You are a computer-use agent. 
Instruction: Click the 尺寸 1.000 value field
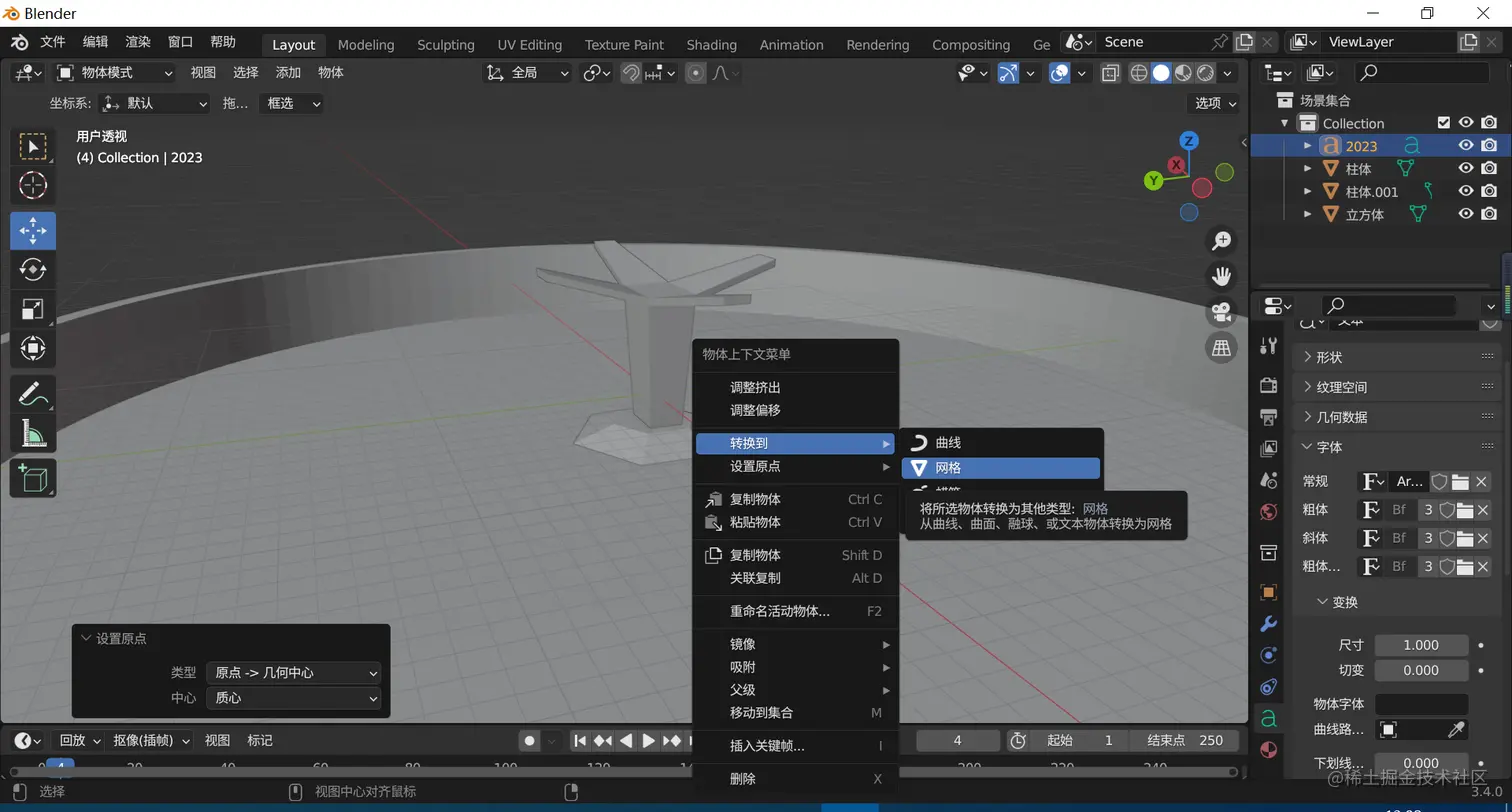[x=1421, y=646]
